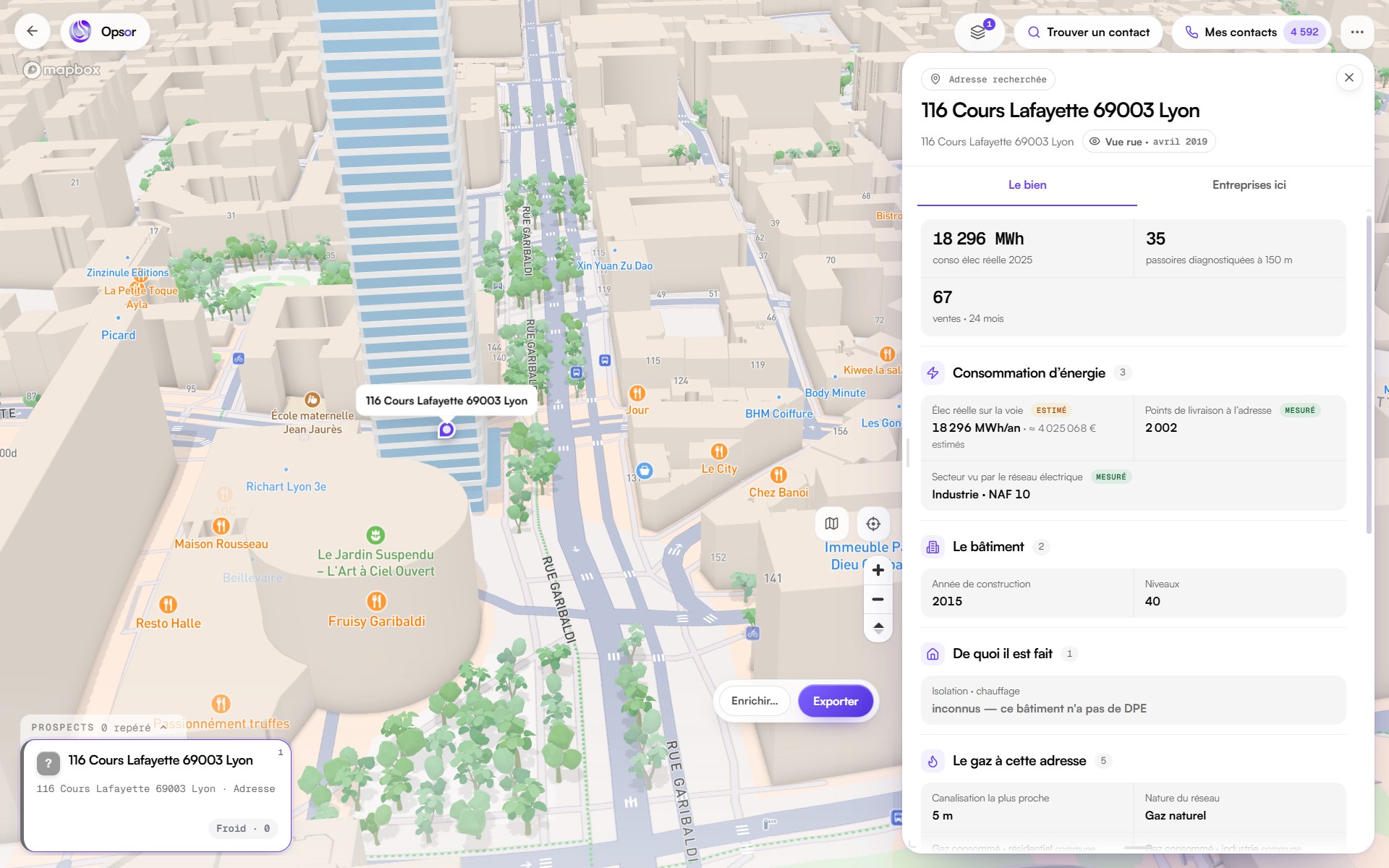Viewport: 1389px width, 868px height.
Task: Click the map style toggle icon
Action: (x=832, y=523)
